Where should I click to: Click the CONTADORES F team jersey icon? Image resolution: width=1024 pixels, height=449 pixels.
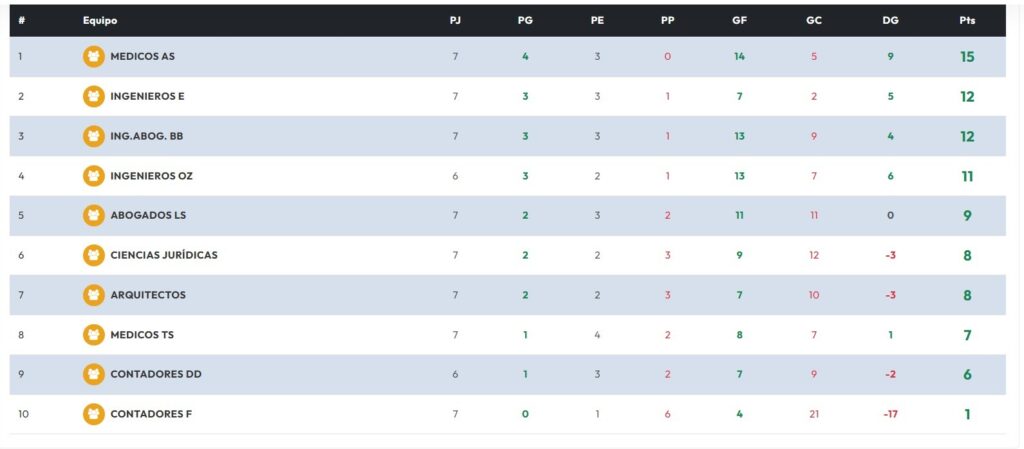point(93,414)
